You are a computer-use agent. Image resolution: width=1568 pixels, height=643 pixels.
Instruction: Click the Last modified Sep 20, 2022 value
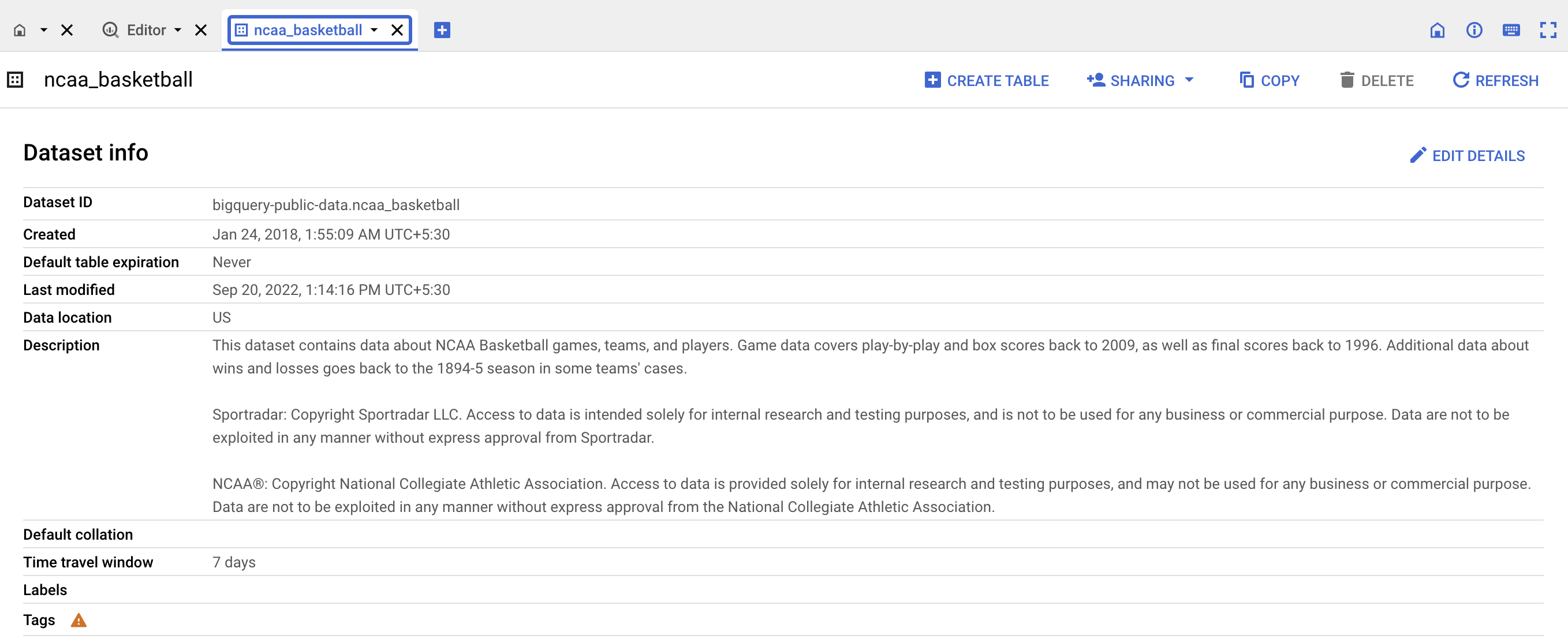click(331, 290)
